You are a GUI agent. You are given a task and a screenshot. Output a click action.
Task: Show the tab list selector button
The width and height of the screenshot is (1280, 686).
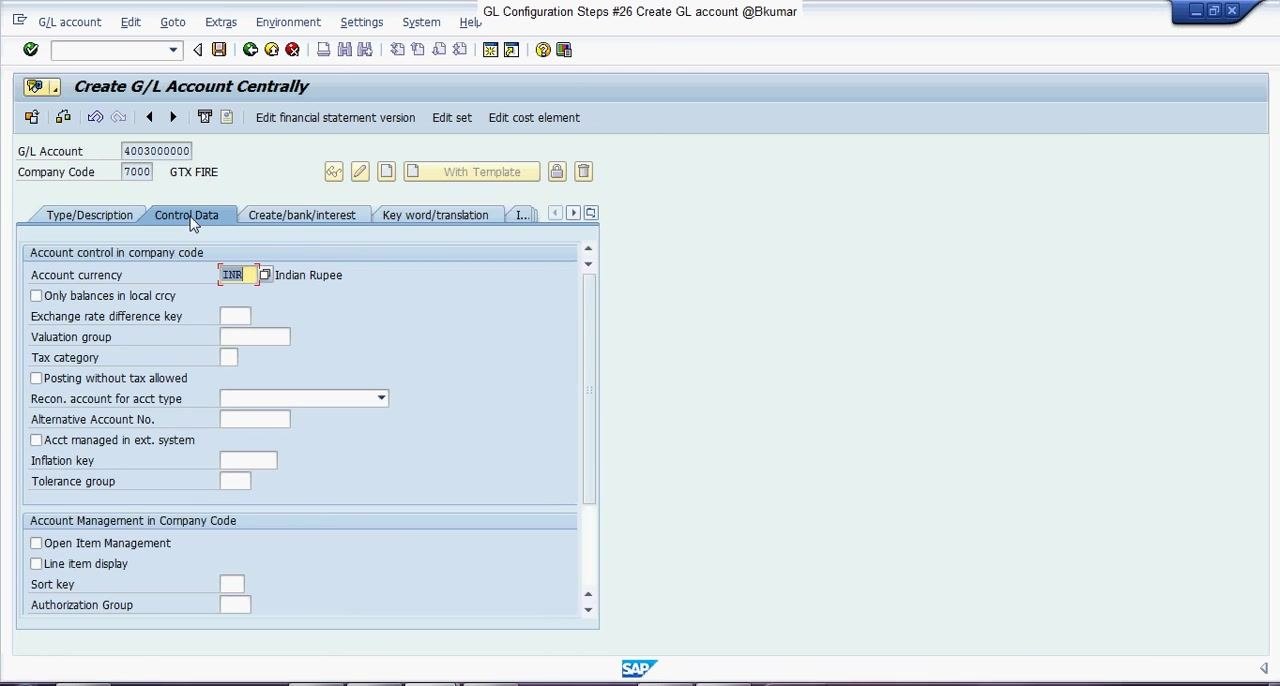[x=591, y=213]
